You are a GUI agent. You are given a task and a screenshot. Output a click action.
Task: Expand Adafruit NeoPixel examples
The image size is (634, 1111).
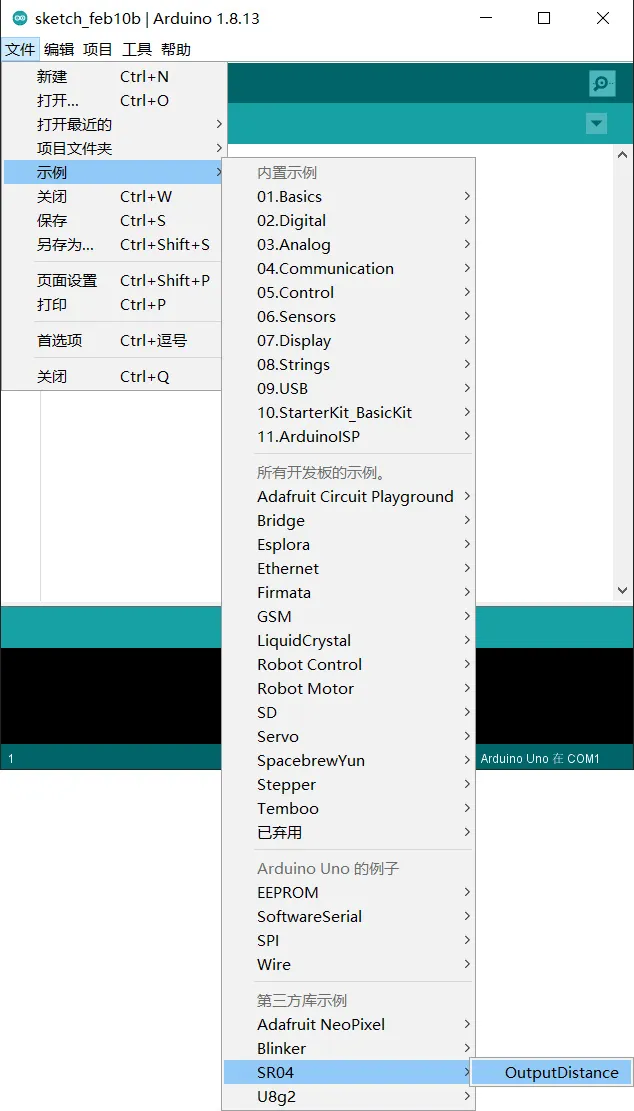349,1025
